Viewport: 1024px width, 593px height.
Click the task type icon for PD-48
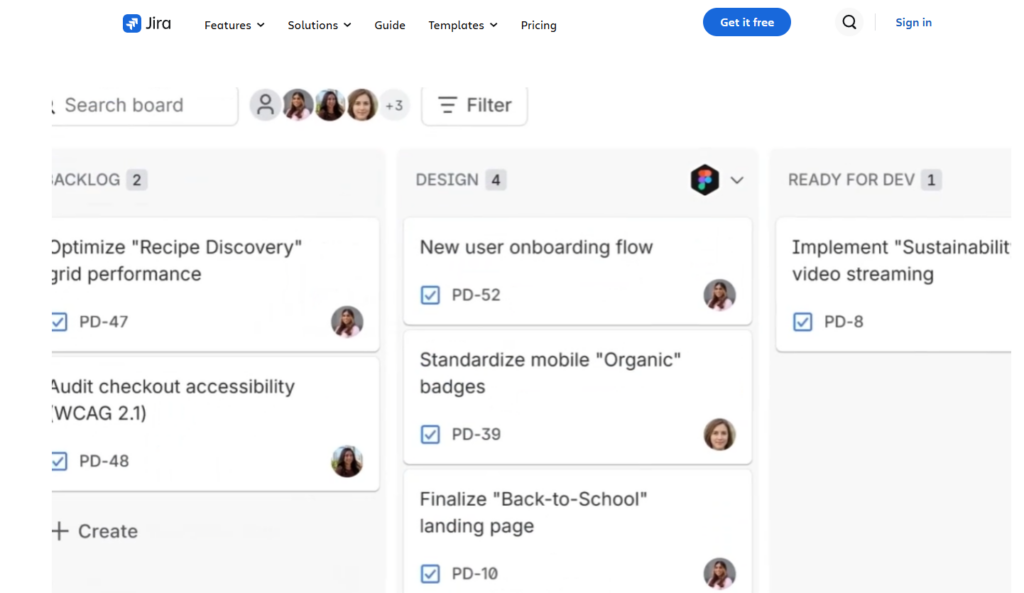click(59, 461)
